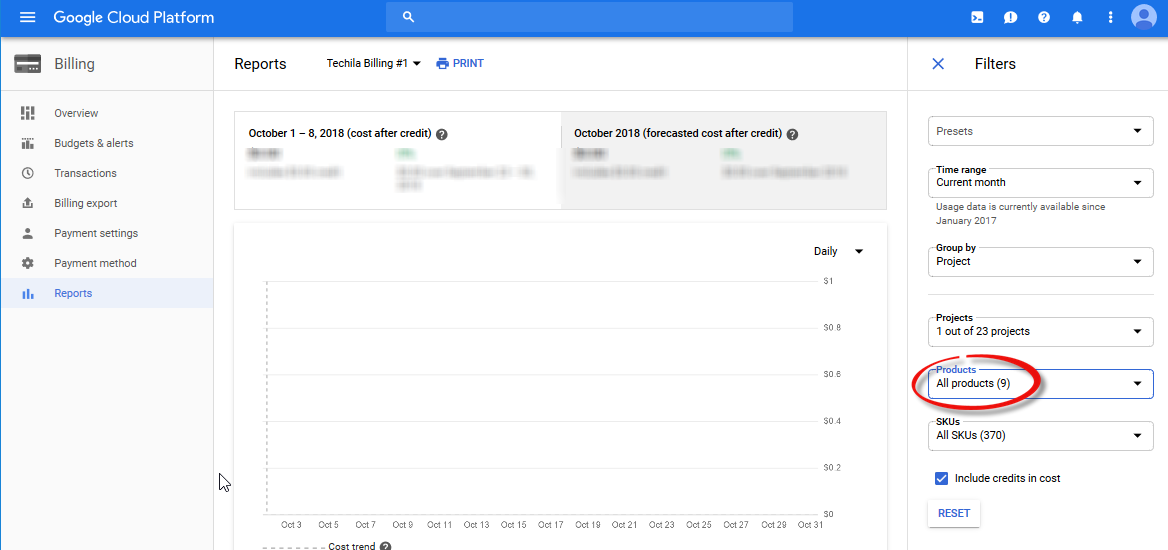Click the PRINT button
This screenshot has width=1168, height=550.
[460, 64]
